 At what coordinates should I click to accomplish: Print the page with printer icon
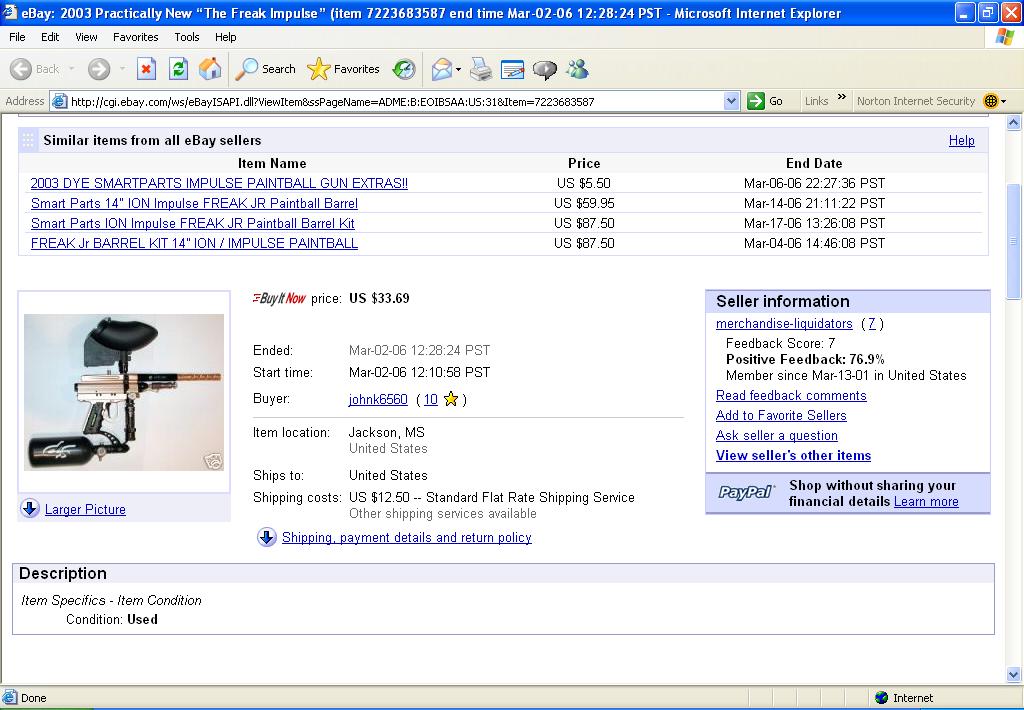pyautogui.click(x=481, y=69)
